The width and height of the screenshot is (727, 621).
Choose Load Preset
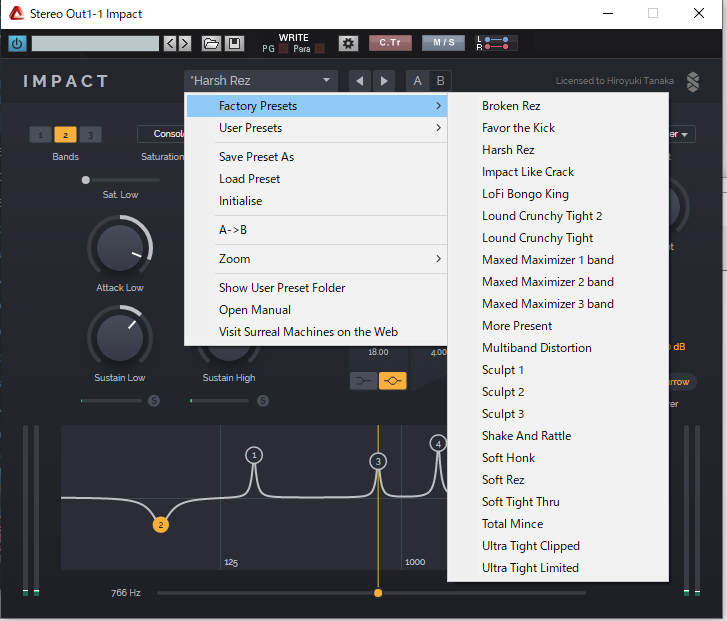[317, 179]
